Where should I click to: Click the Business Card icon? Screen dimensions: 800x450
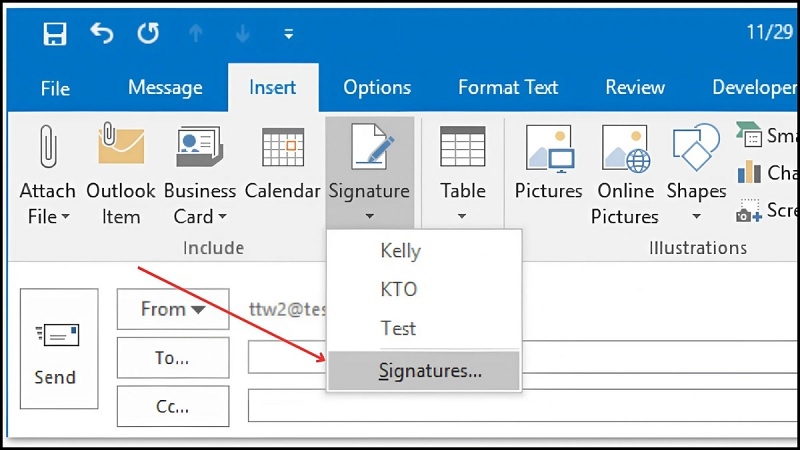(199, 147)
